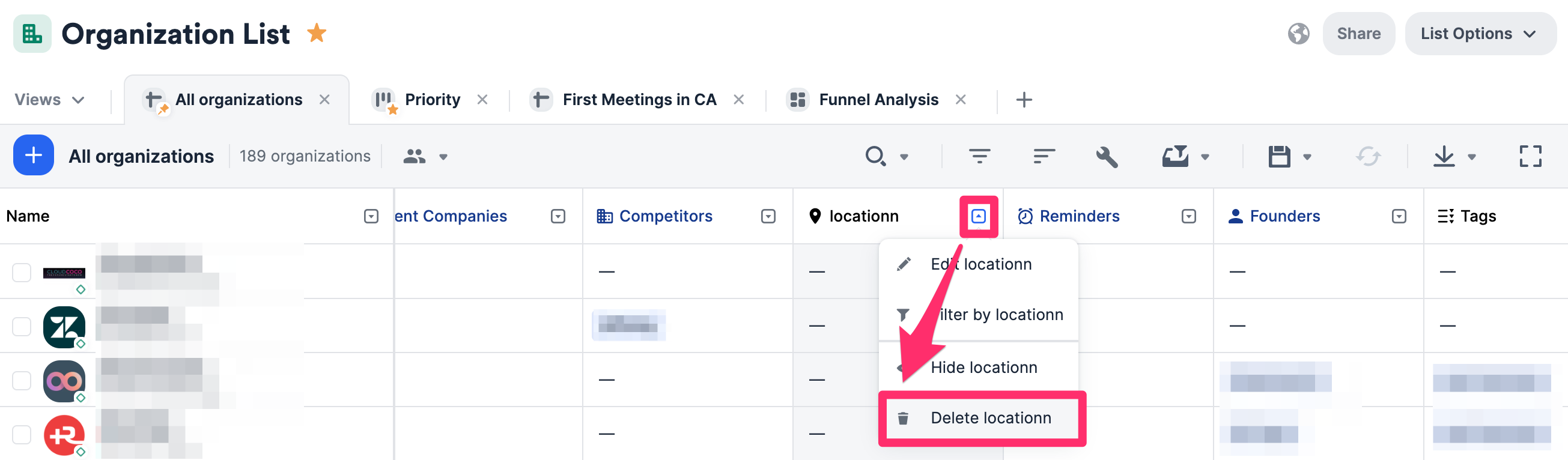Close the Priority view tab
Screen dimensions: 1568x460
pos(482,99)
